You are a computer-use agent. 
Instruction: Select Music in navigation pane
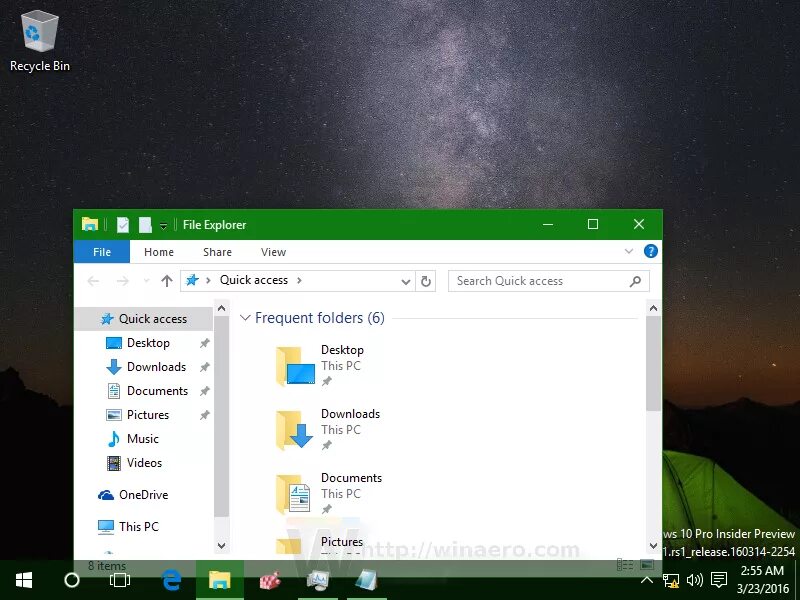click(144, 439)
